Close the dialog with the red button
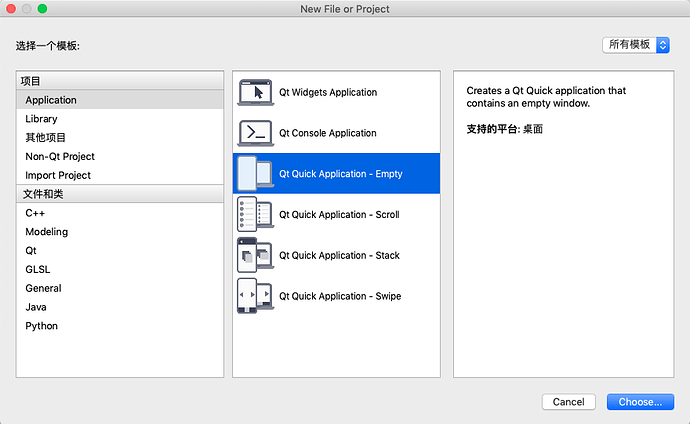Screen dimensions: 690x424 (11, 9)
